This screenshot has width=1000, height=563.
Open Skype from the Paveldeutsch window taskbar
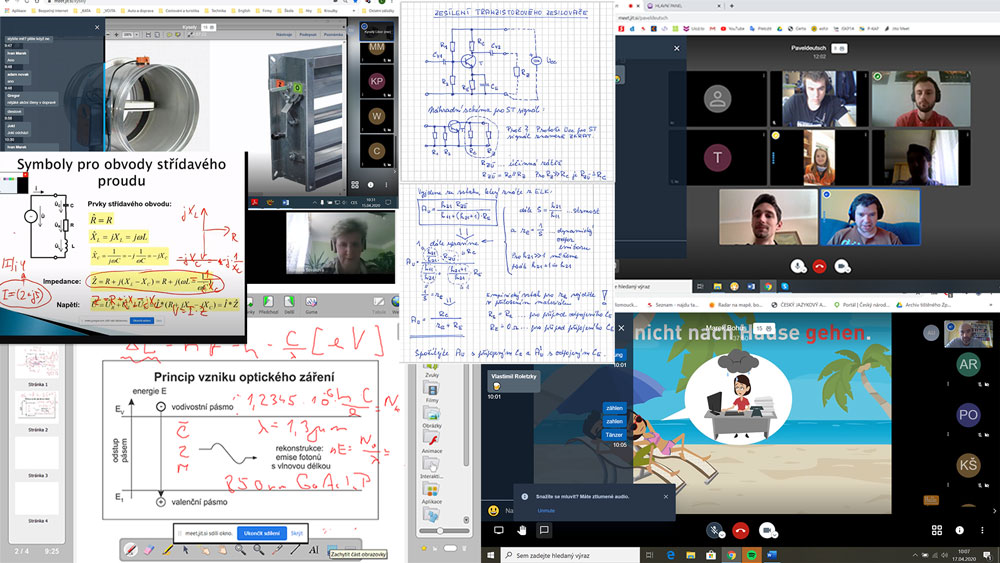pyautogui.click(x=784, y=286)
